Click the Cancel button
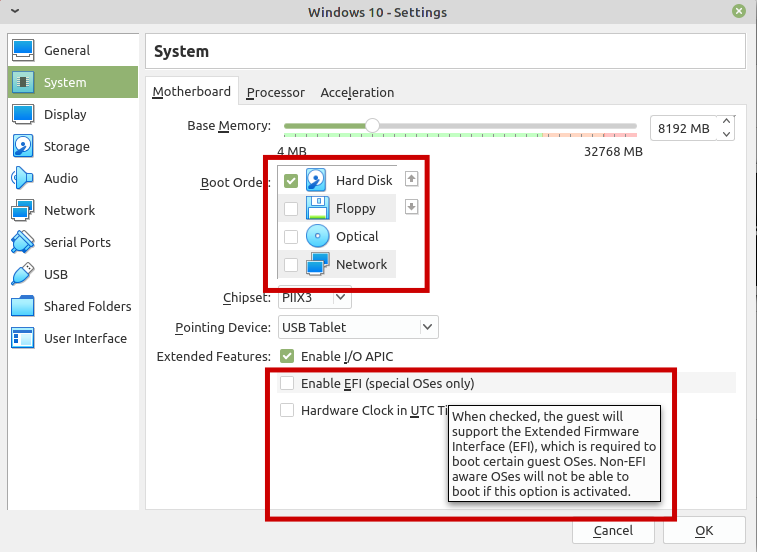 (x=613, y=531)
